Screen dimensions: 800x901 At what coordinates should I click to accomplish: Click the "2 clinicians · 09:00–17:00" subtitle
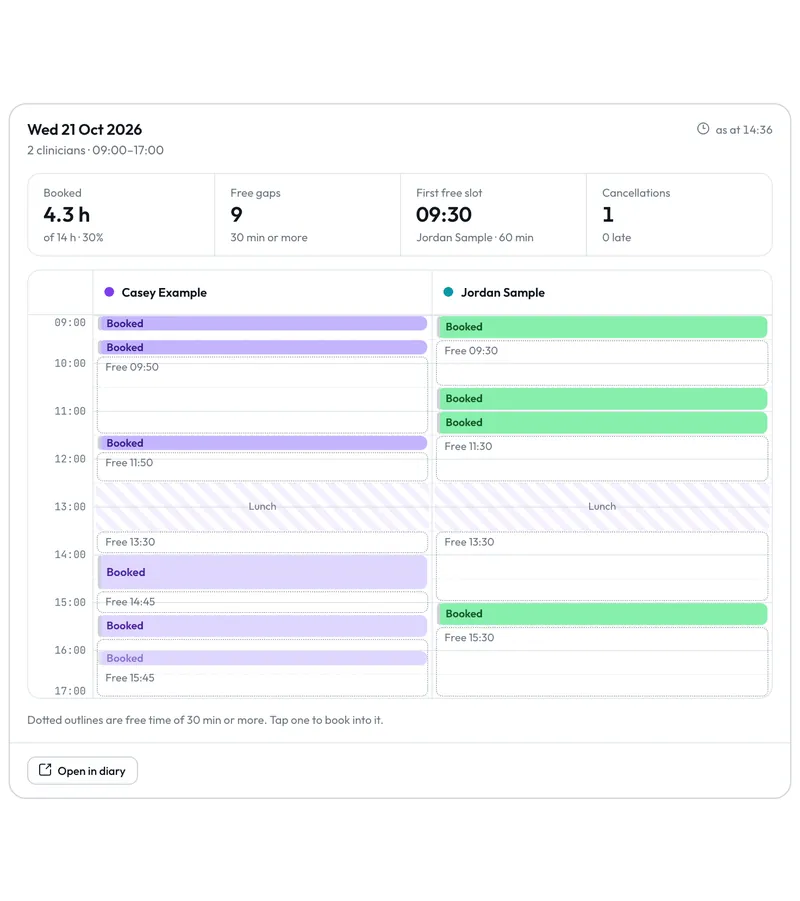click(x=95, y=150)
